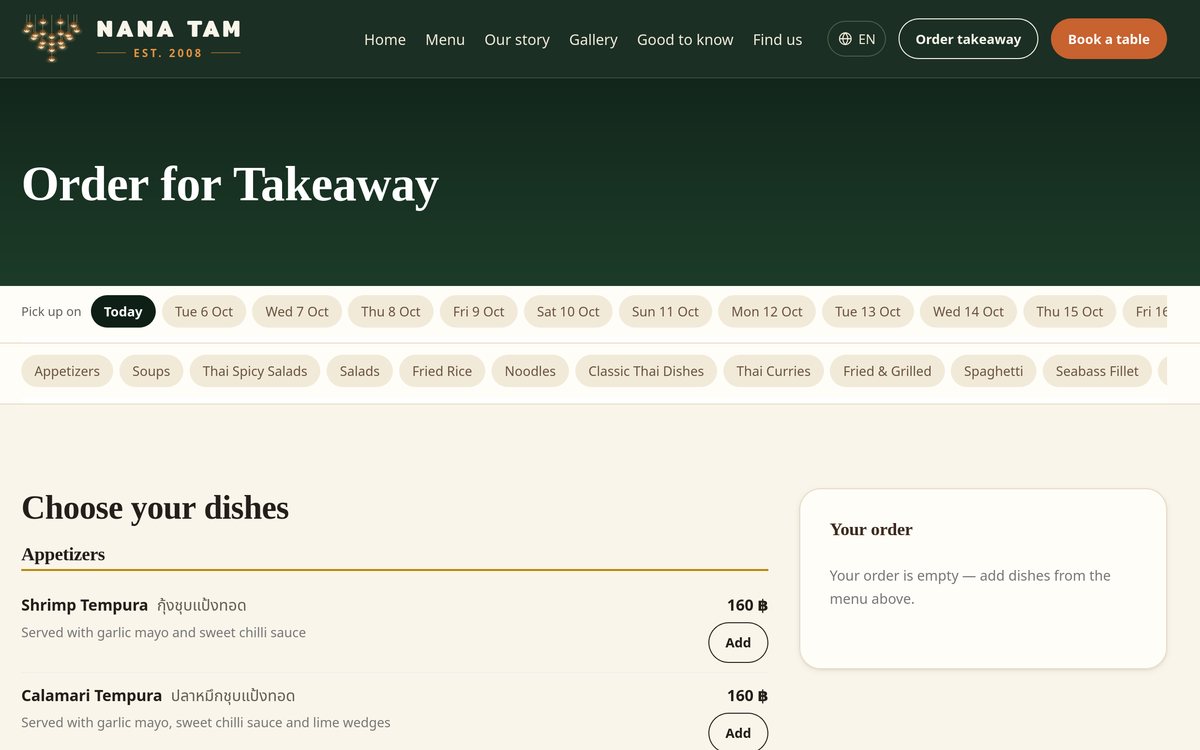Open the Good to know page
The image size is (1200, 750).
[x=685, y=39]
